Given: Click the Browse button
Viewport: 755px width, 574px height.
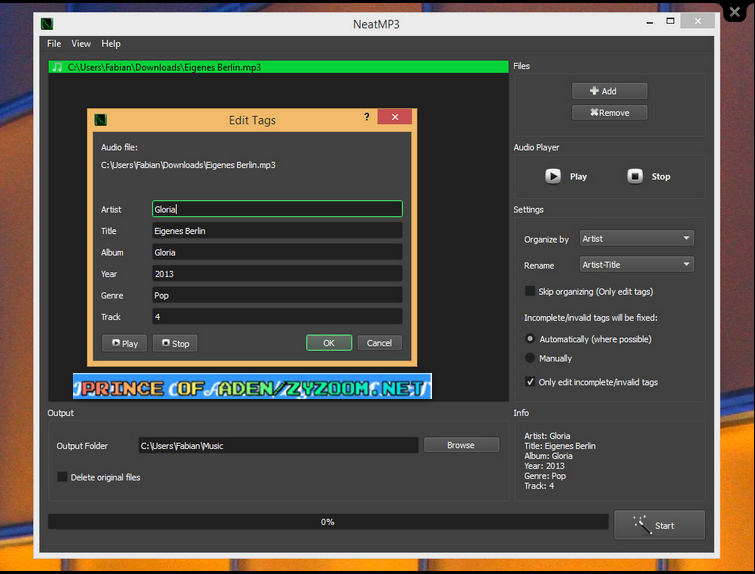Looking at the screenshot, I should (x=461, y=445).
